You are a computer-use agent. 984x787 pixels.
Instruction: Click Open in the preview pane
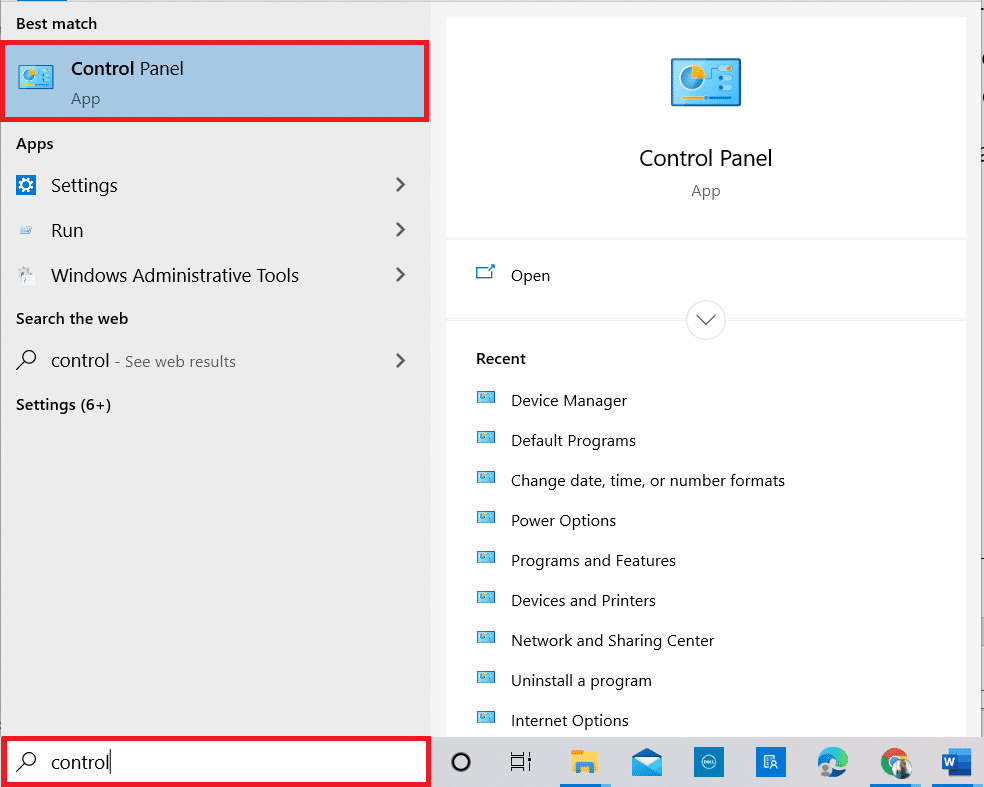[x=530, y=276]
